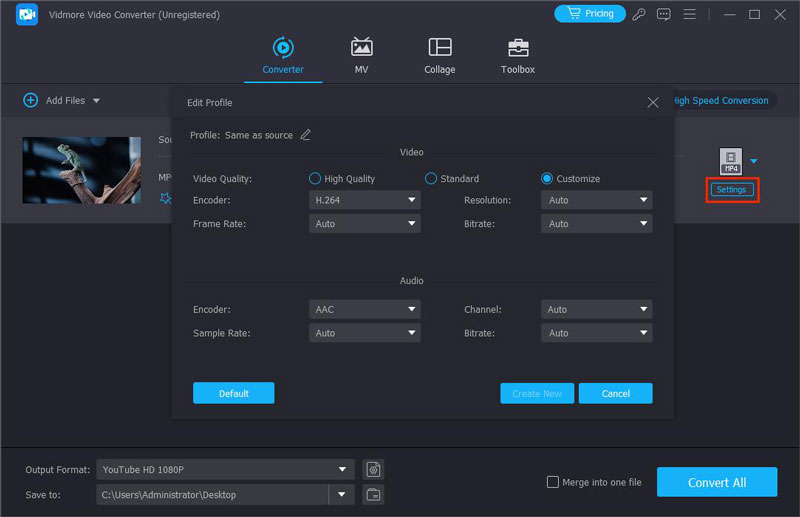
Task: Open the save folder icon
Action: click(373, 494)
